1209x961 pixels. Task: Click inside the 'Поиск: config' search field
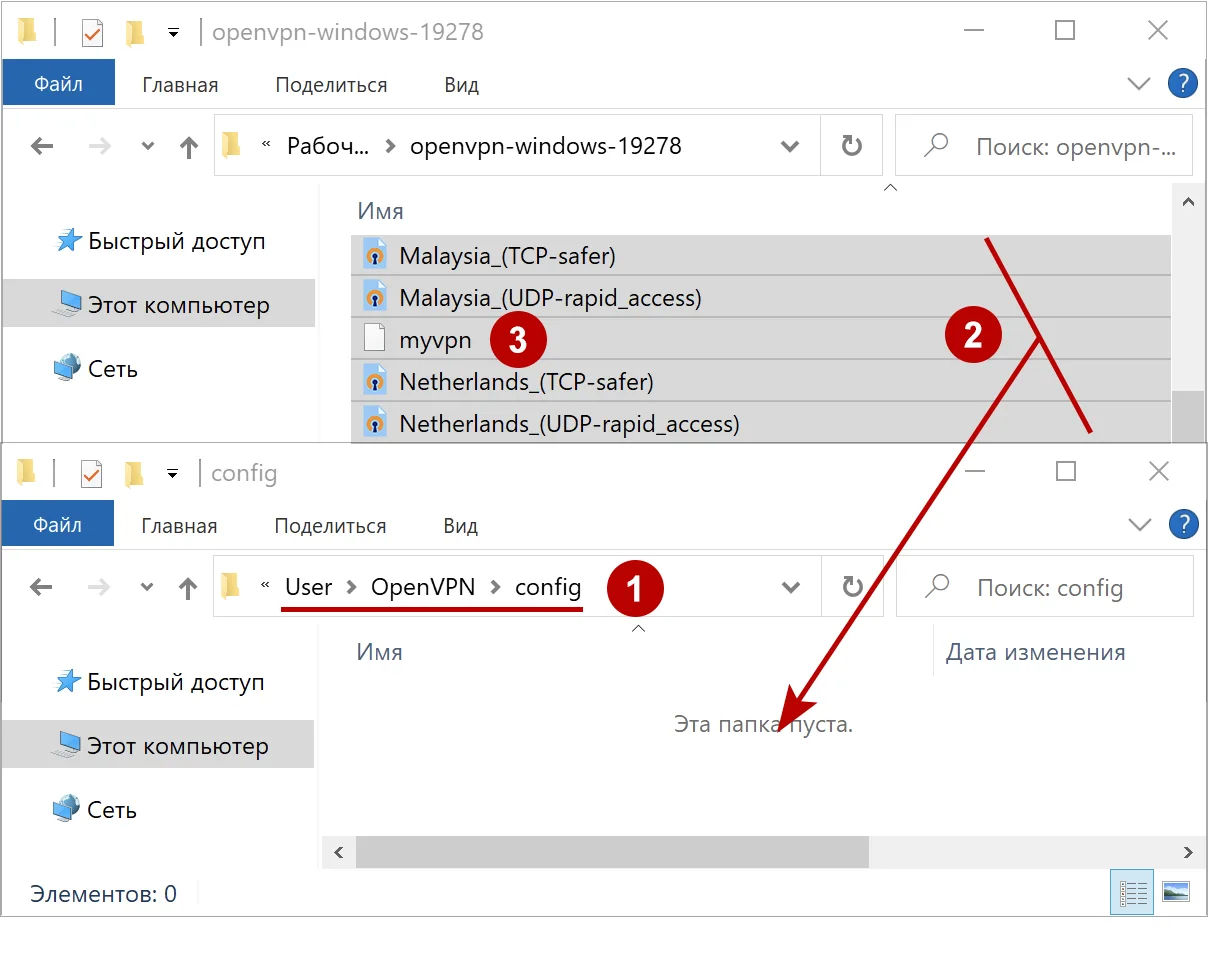[x=1050, y=586]
